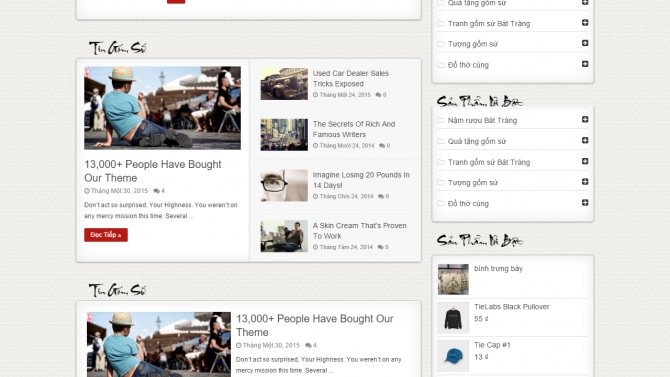Click clock icon beside Tháng Tám 24, 2014
670x377 pixels.
[315, 247]
